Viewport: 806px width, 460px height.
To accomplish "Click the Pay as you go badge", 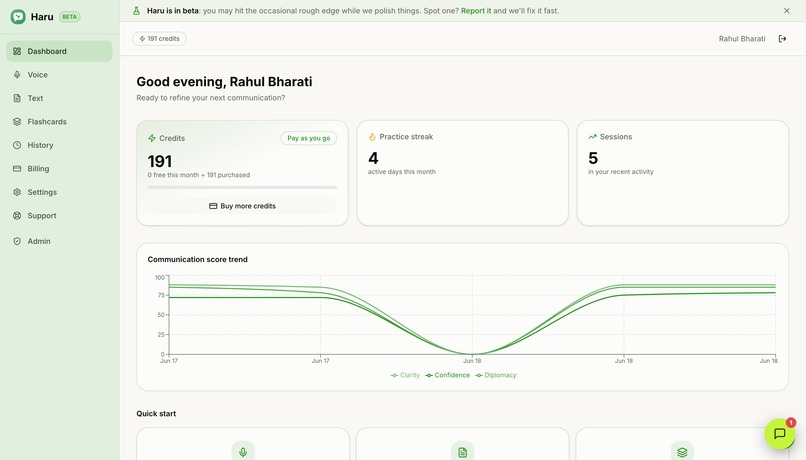I will (308, 138).
